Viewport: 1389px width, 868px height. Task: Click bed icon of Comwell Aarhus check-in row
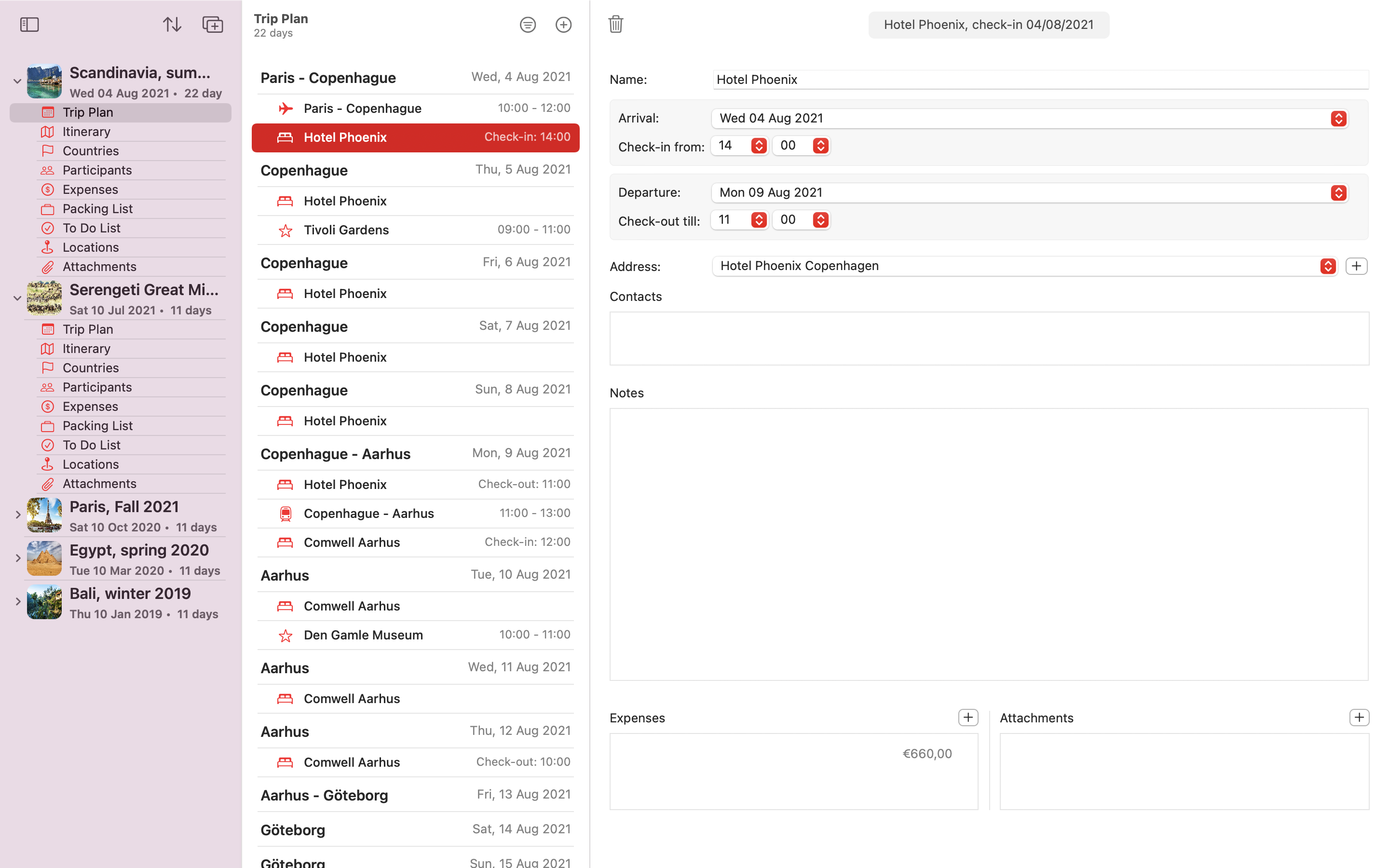pyautogui.click(x=285, y=542)
